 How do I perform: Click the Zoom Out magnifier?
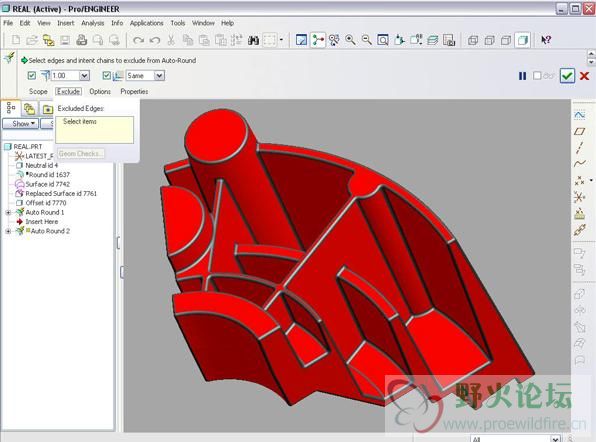pos(367,40)
